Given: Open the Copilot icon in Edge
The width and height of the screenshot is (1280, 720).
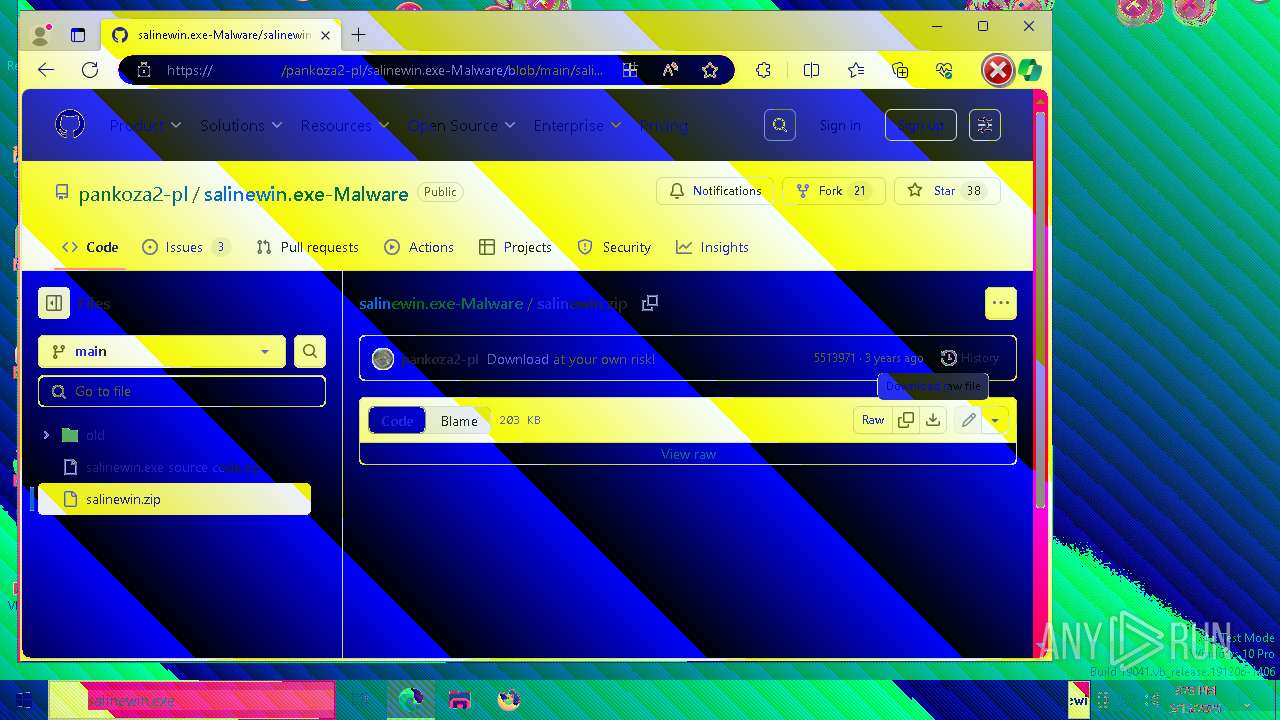Looking at the screenshot, I should coord(1030,70).
